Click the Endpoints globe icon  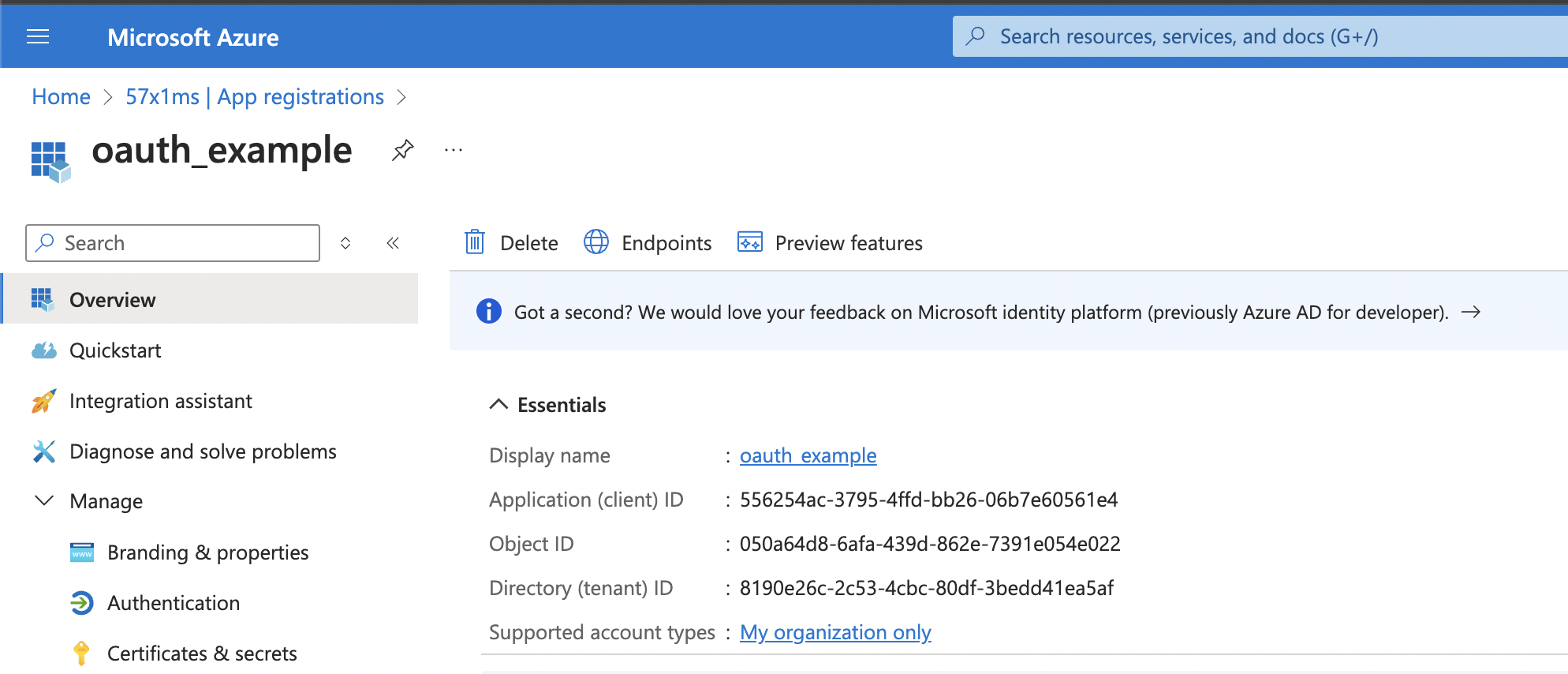coord(596,242)
